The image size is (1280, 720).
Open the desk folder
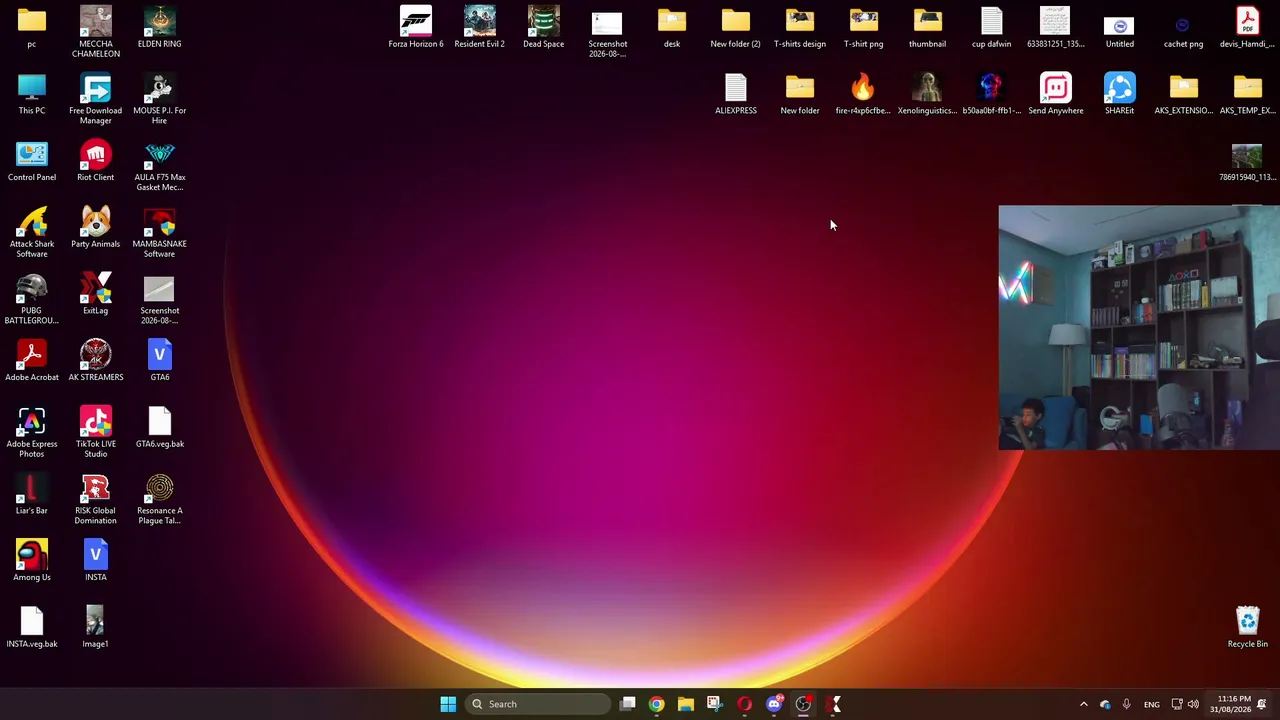point(672,28)
